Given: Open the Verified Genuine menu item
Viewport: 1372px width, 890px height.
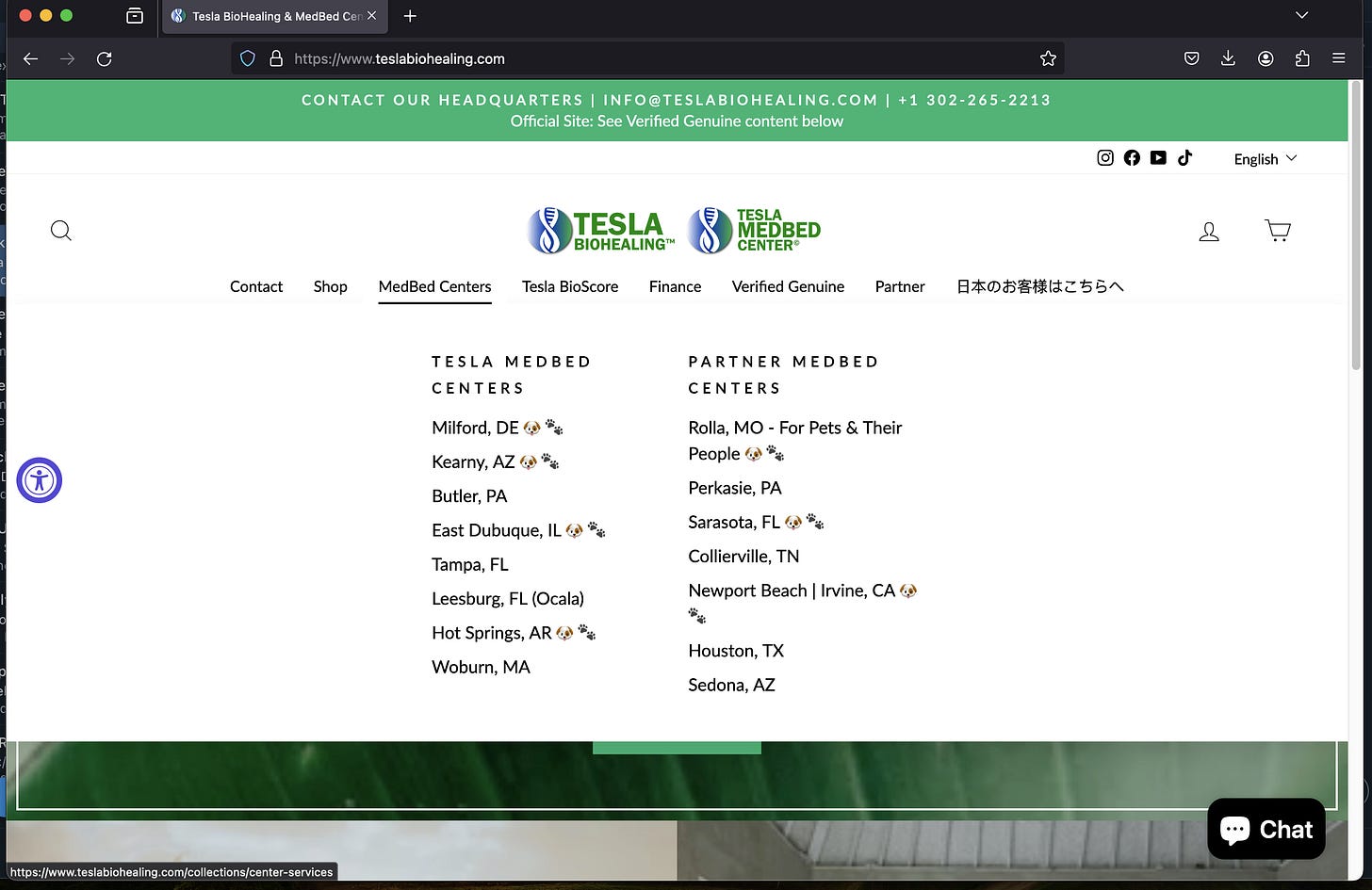Looking at the screenshot, I should coord(788,286).
